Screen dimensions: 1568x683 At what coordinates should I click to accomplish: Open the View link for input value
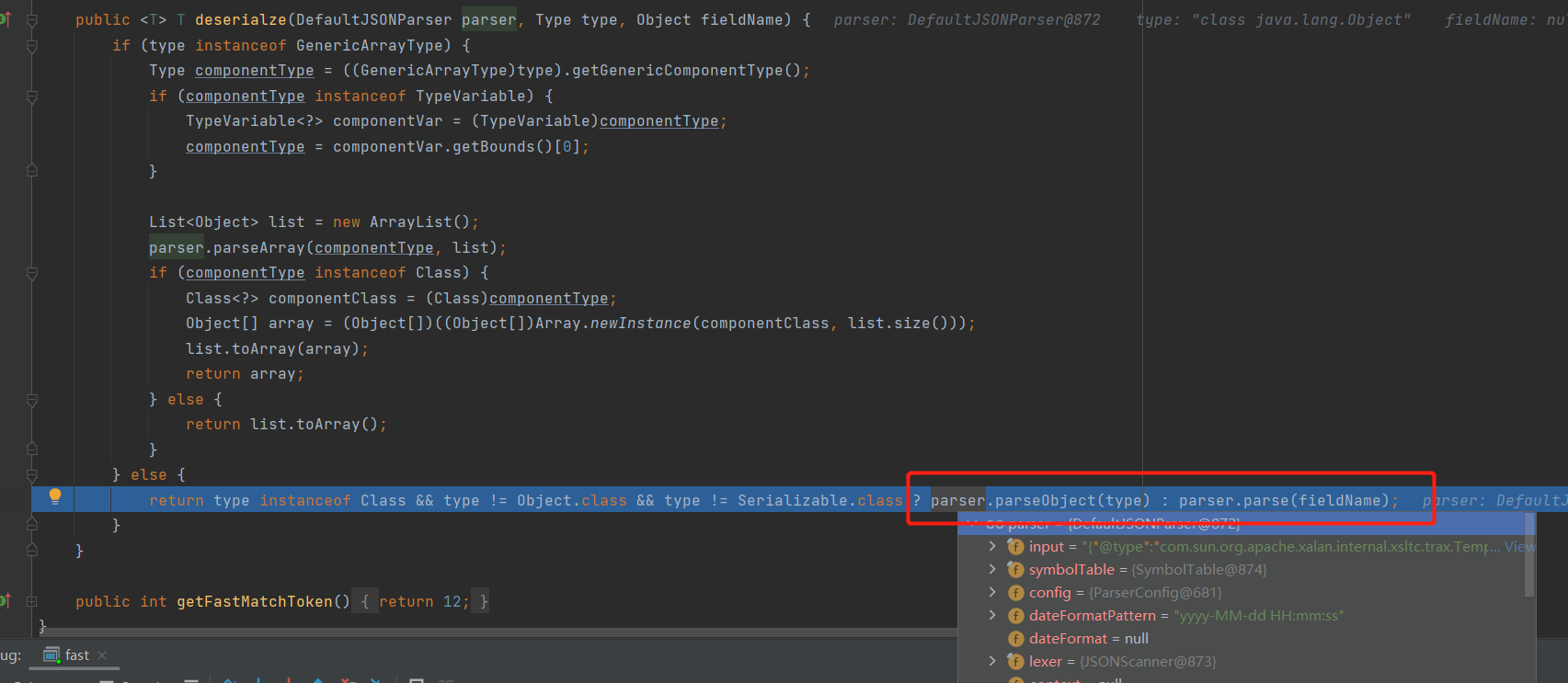click(x=1517, y=546)
